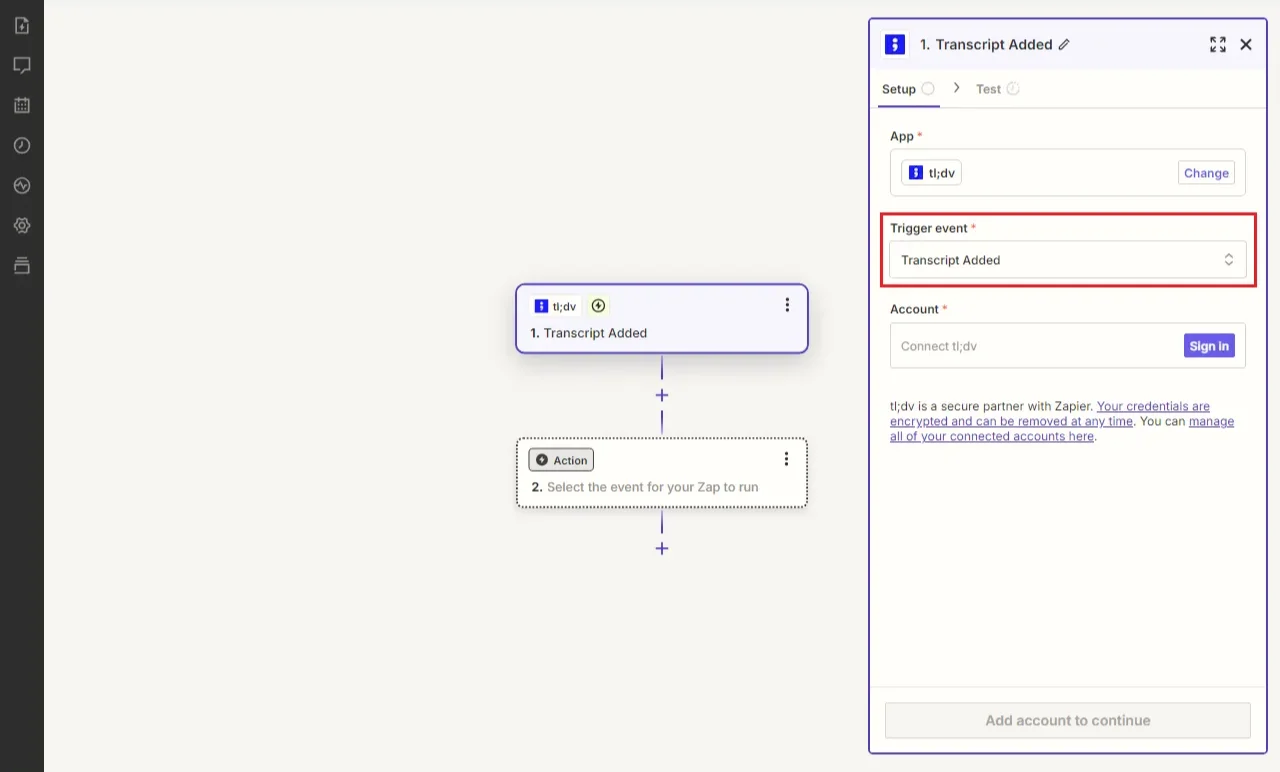Open the calendar schedule icon in sidebar
The width and height of the screenshot is (1280, 772).
pos(22,106)
